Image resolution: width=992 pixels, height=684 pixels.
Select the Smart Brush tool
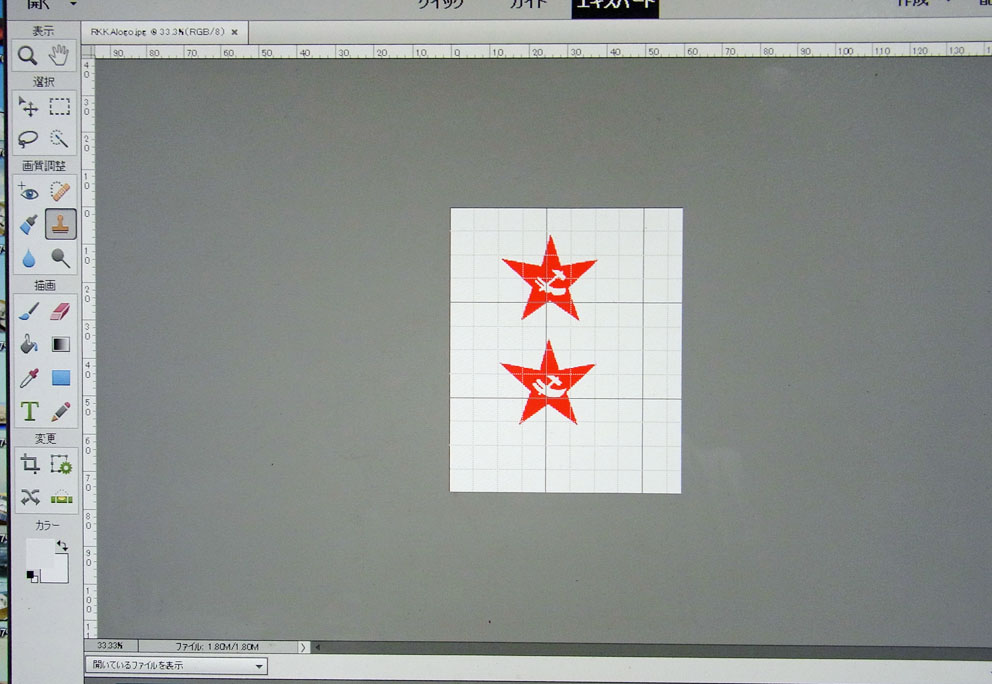[28, 225]
